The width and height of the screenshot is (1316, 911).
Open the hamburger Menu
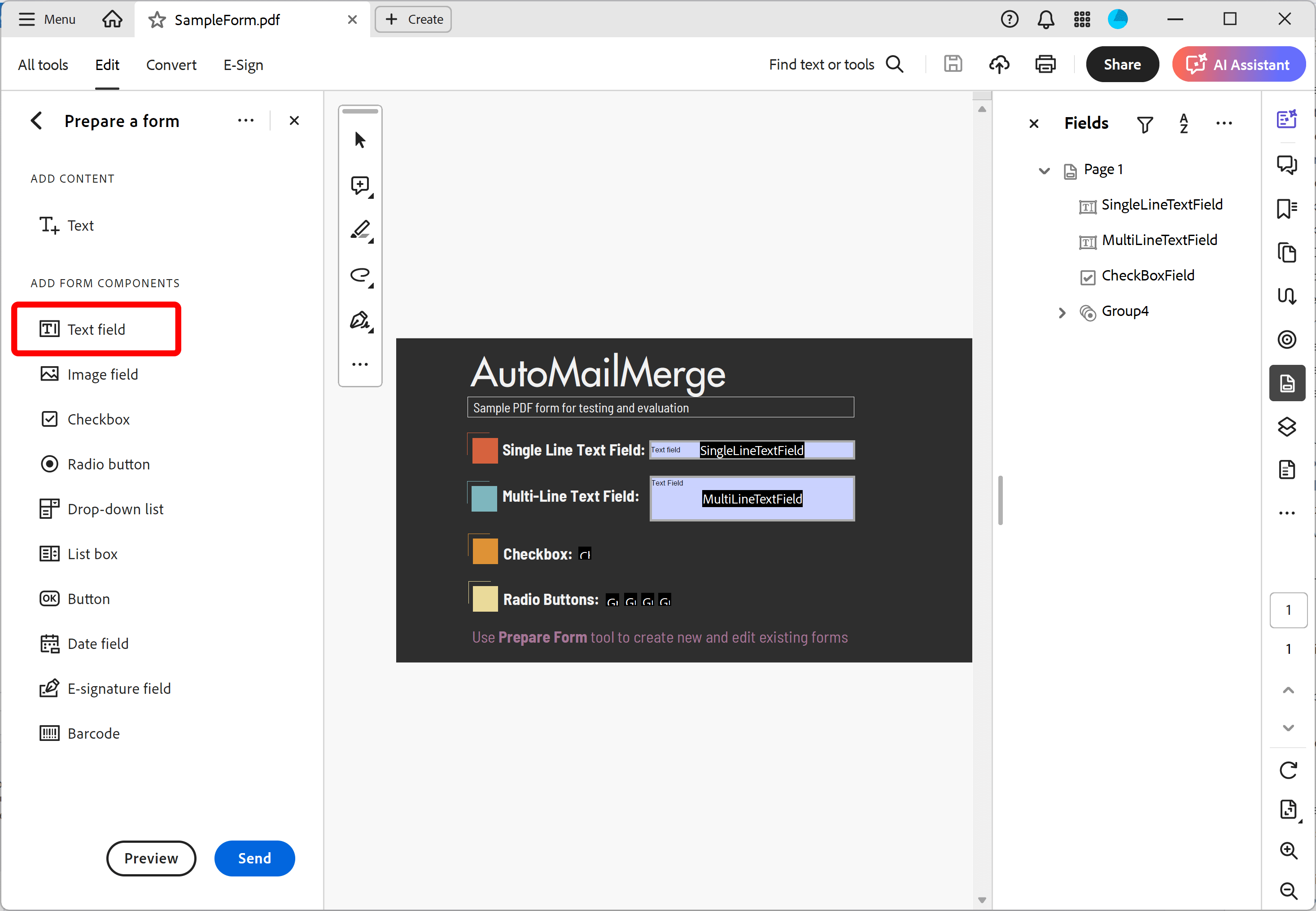point(26,19)
